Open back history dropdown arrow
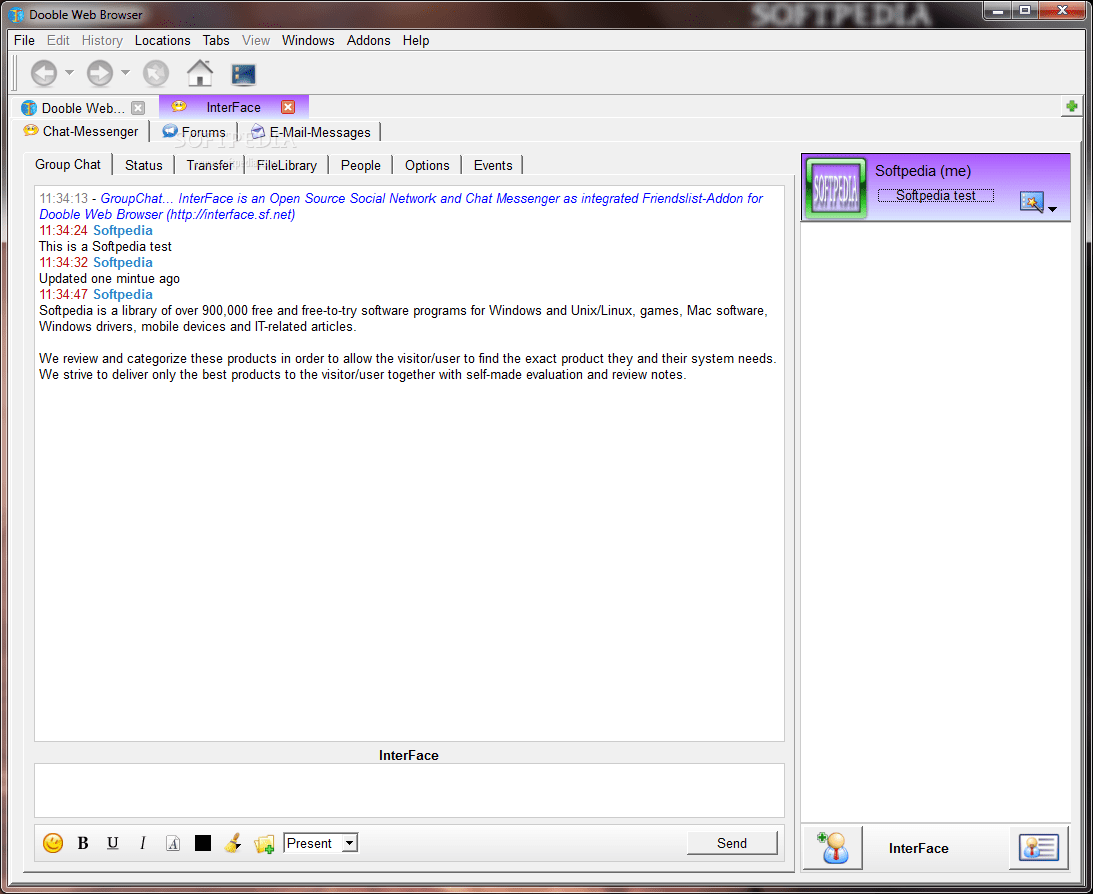The height and width of the screenshot is (894, 1093). (70, 72)
